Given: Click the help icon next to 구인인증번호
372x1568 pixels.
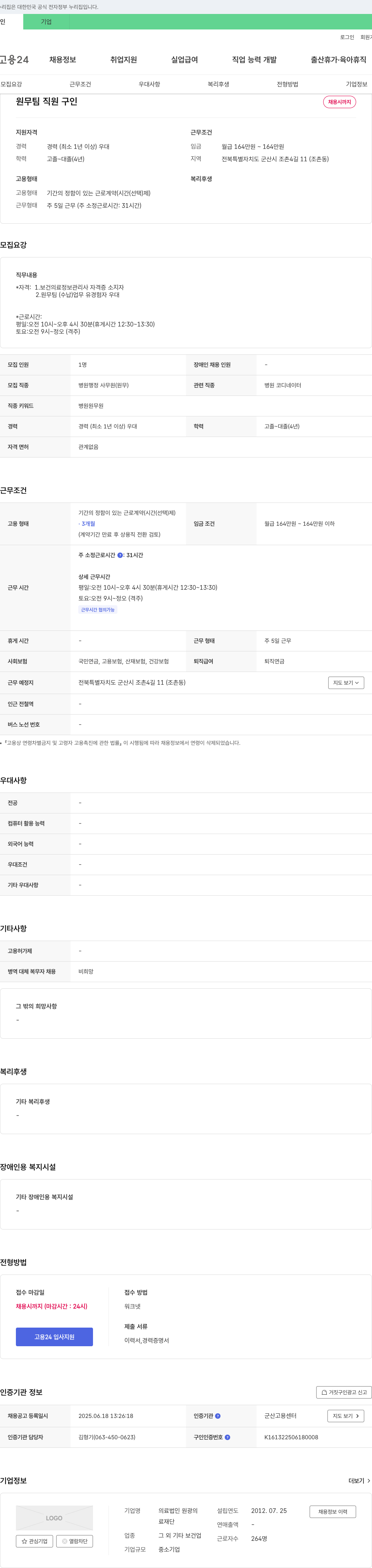Looking at the screenshot, I should [x=227, y=1437].
